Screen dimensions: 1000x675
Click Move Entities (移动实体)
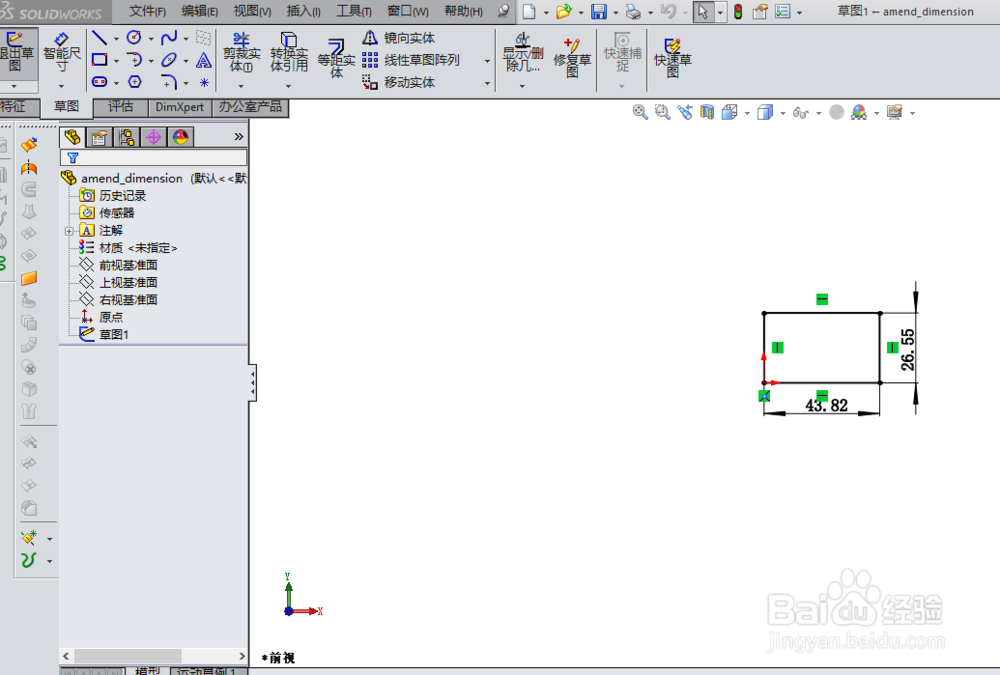399,82
